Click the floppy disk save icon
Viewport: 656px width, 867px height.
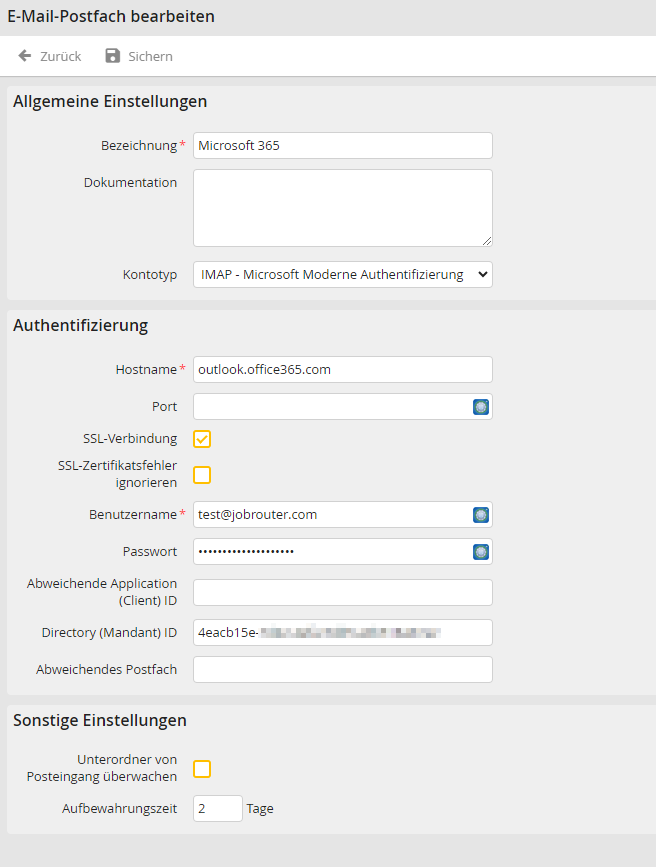pyautogui.click(x=111, y=56)
